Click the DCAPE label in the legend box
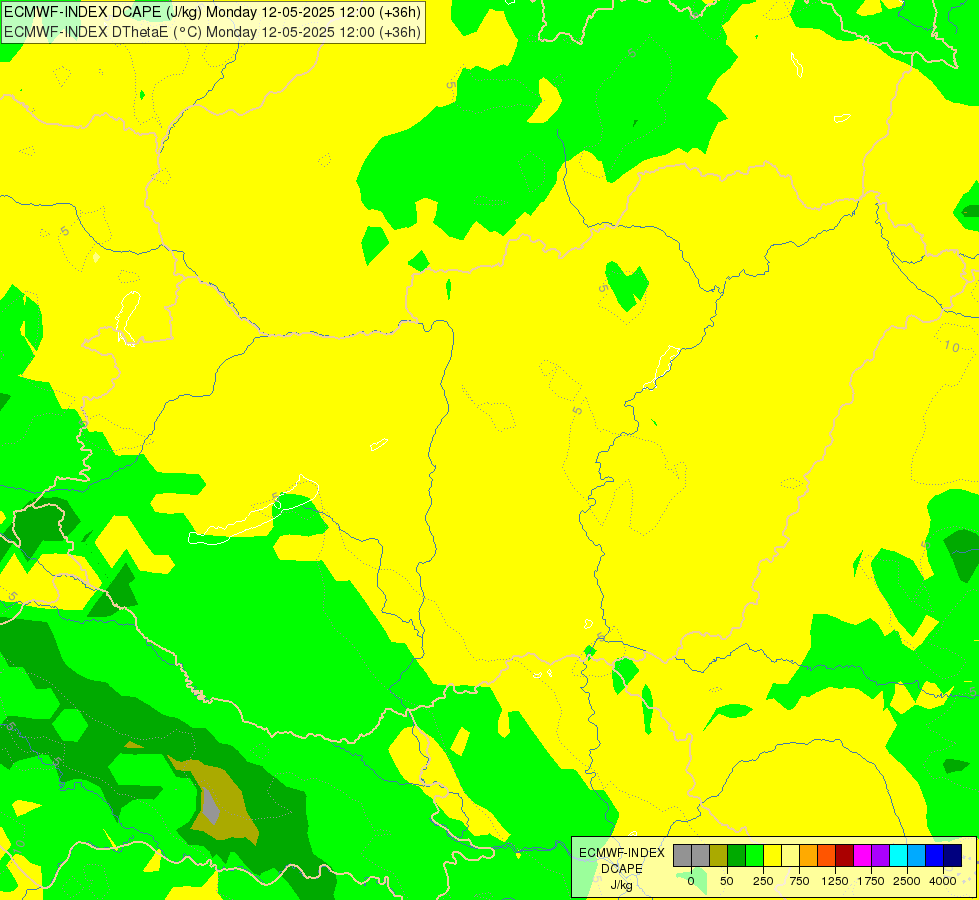Viewport: 979px width, 900px height. point(622,869)
